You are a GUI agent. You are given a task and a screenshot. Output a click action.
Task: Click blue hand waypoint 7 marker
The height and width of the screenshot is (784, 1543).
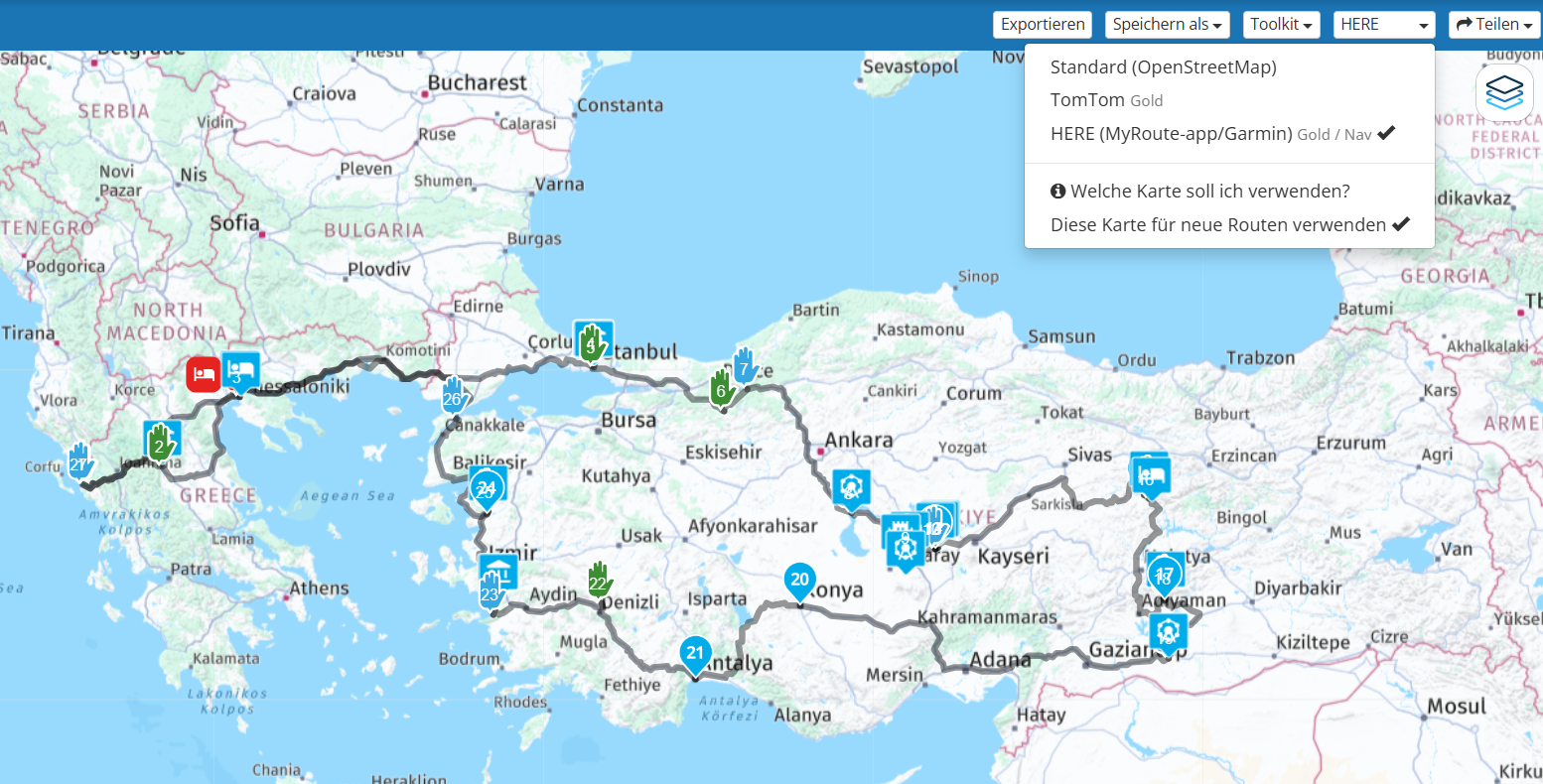click(x=745, y=366)
